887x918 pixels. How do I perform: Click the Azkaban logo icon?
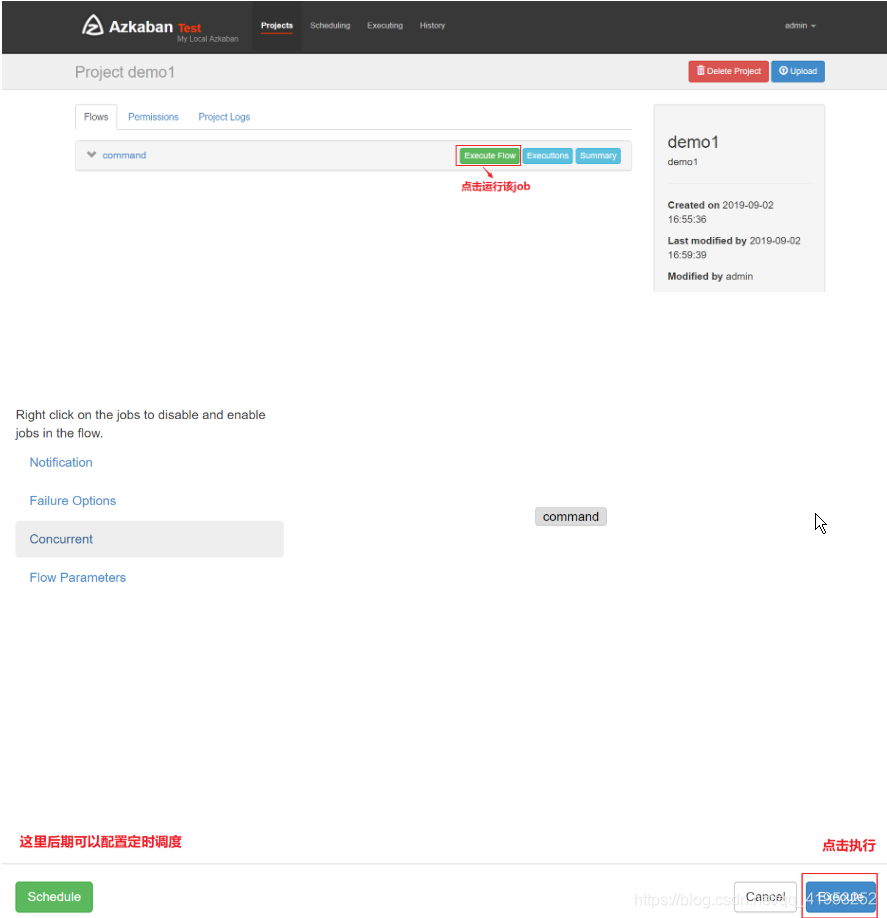click(93, 26)
